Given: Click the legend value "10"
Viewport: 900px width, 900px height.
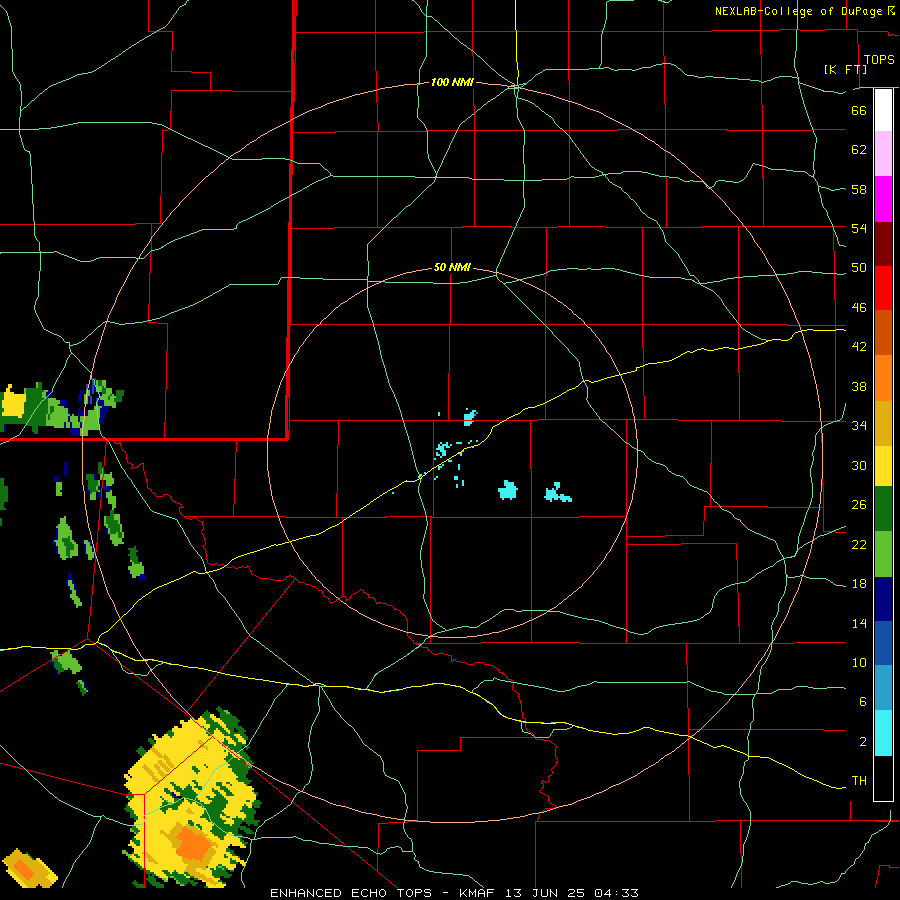Looking at the screenshot, I should (859, 663).
